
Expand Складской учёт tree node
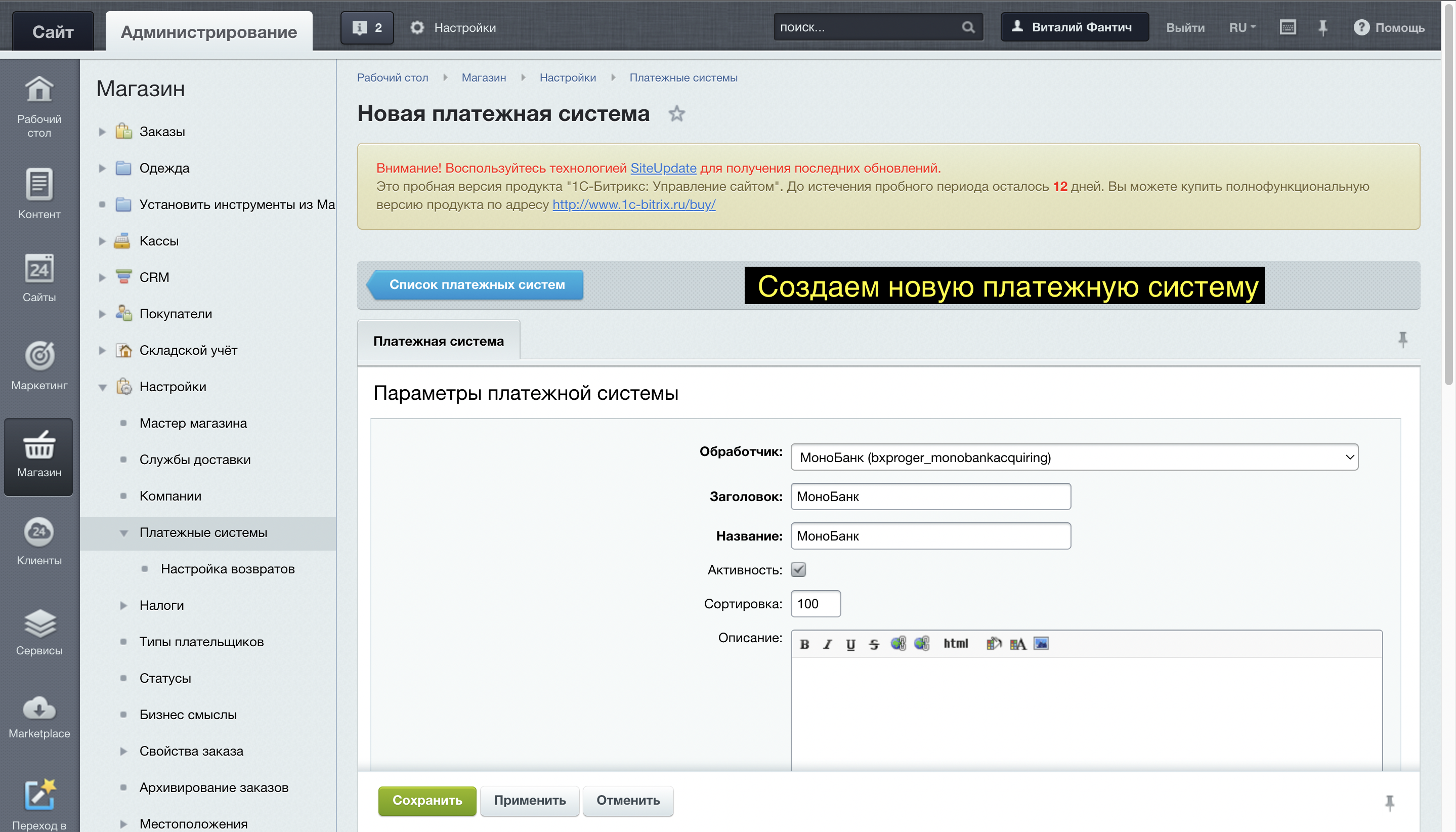point(102,351)
